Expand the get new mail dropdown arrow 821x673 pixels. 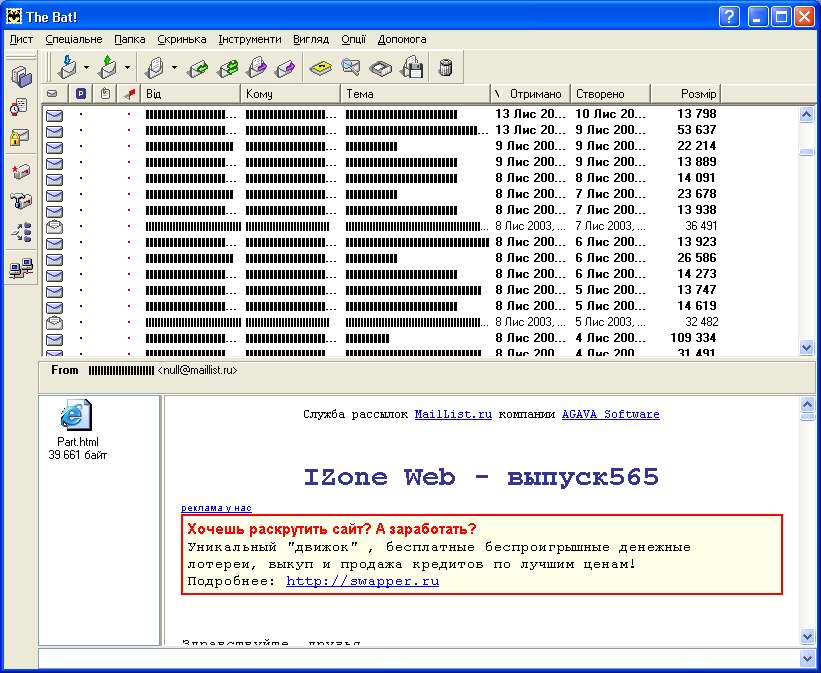point(86,68)
